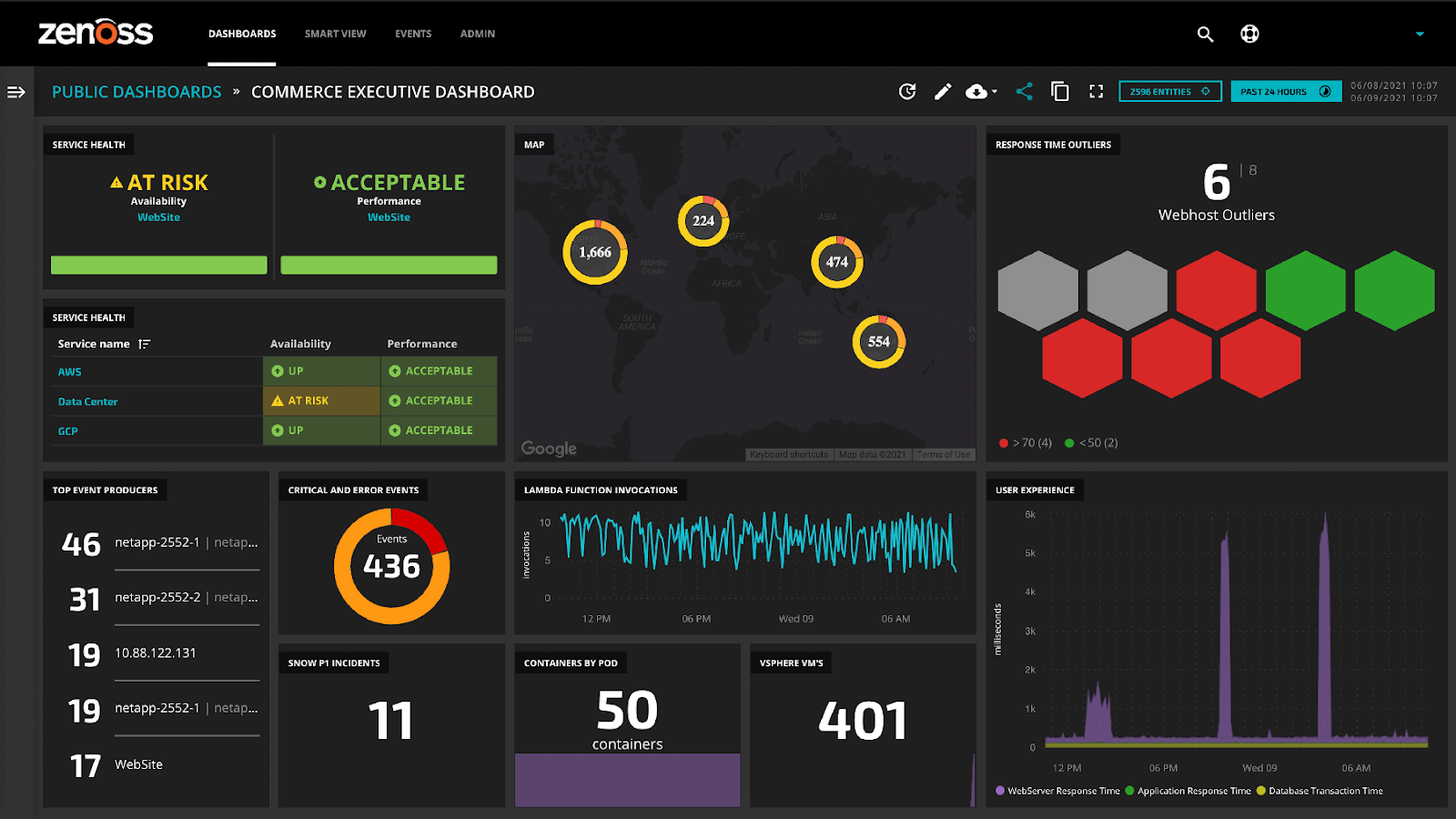This screenshot has height=819, width=1456.
Task: Select the 1,666 map cluster marker
Action: [595, 252]
